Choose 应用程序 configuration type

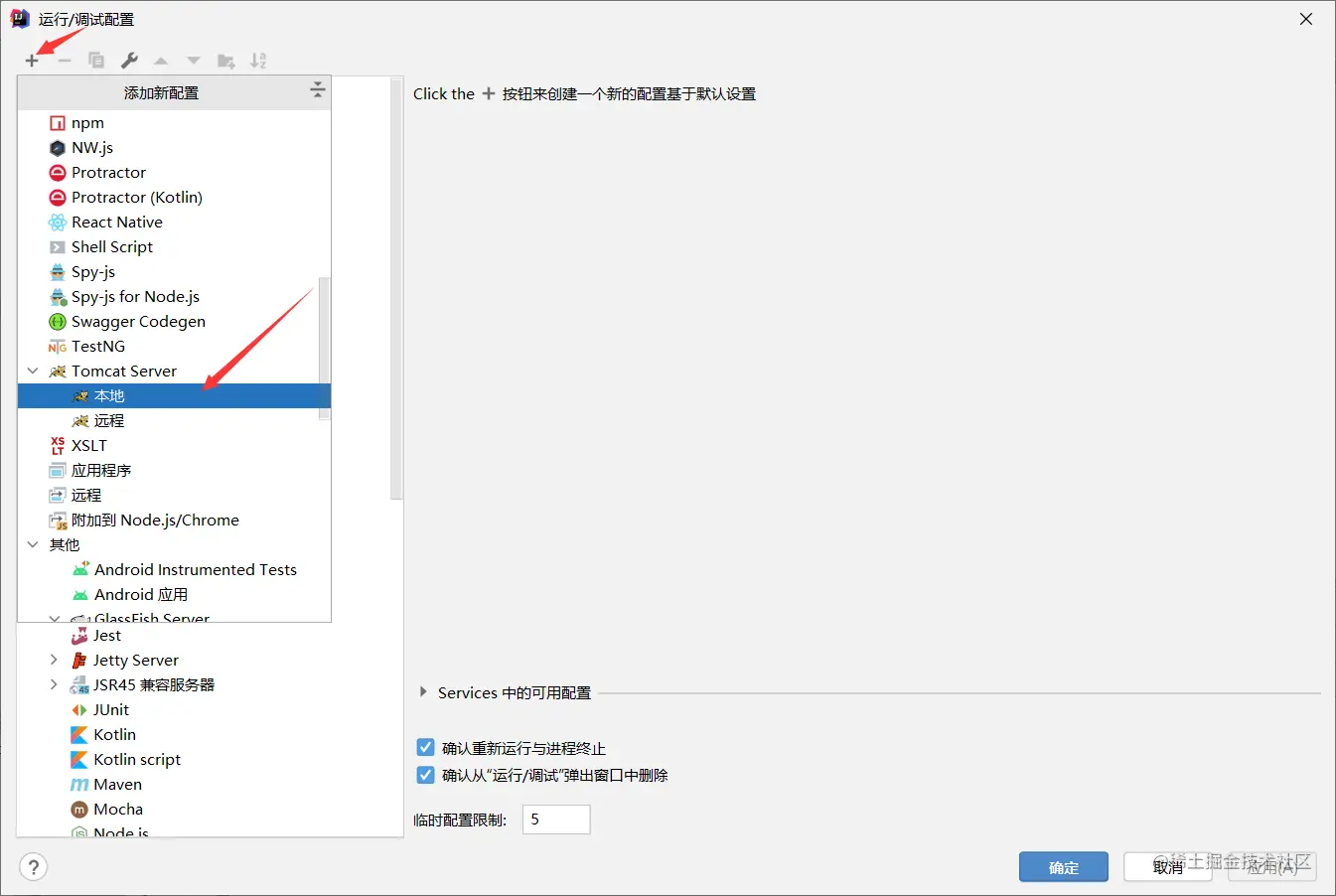pyautogui.click(x=174, y=471)
